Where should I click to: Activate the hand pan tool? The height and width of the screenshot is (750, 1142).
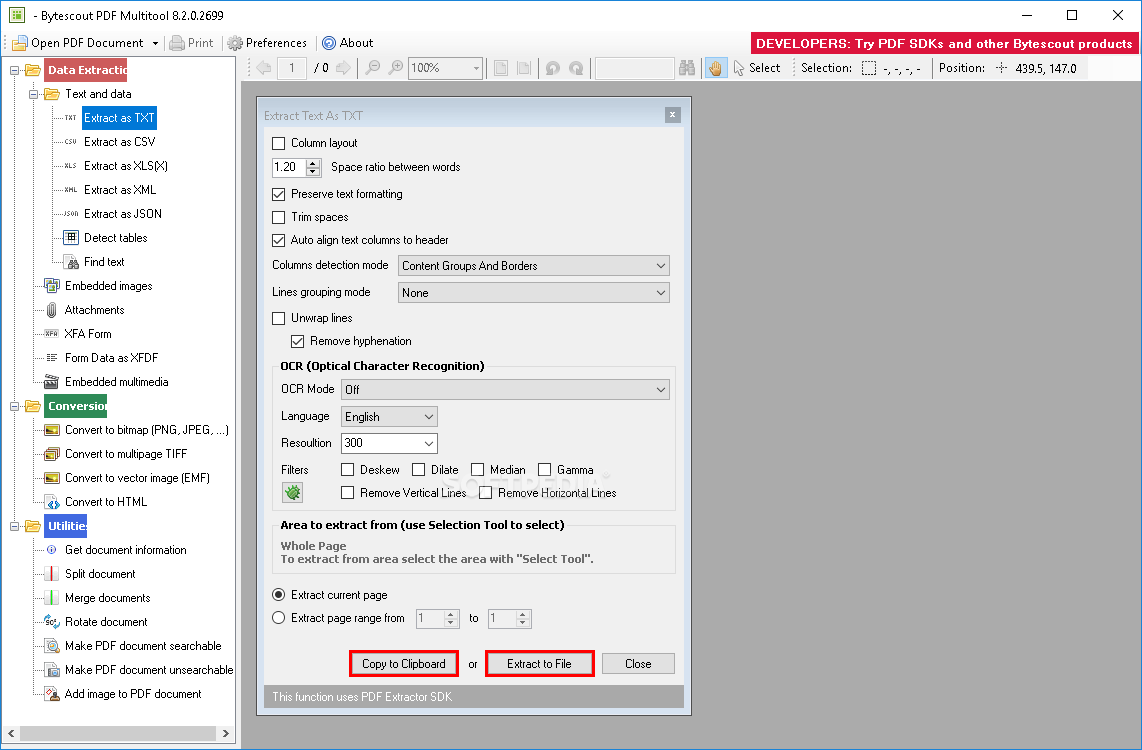pos(716,68)
